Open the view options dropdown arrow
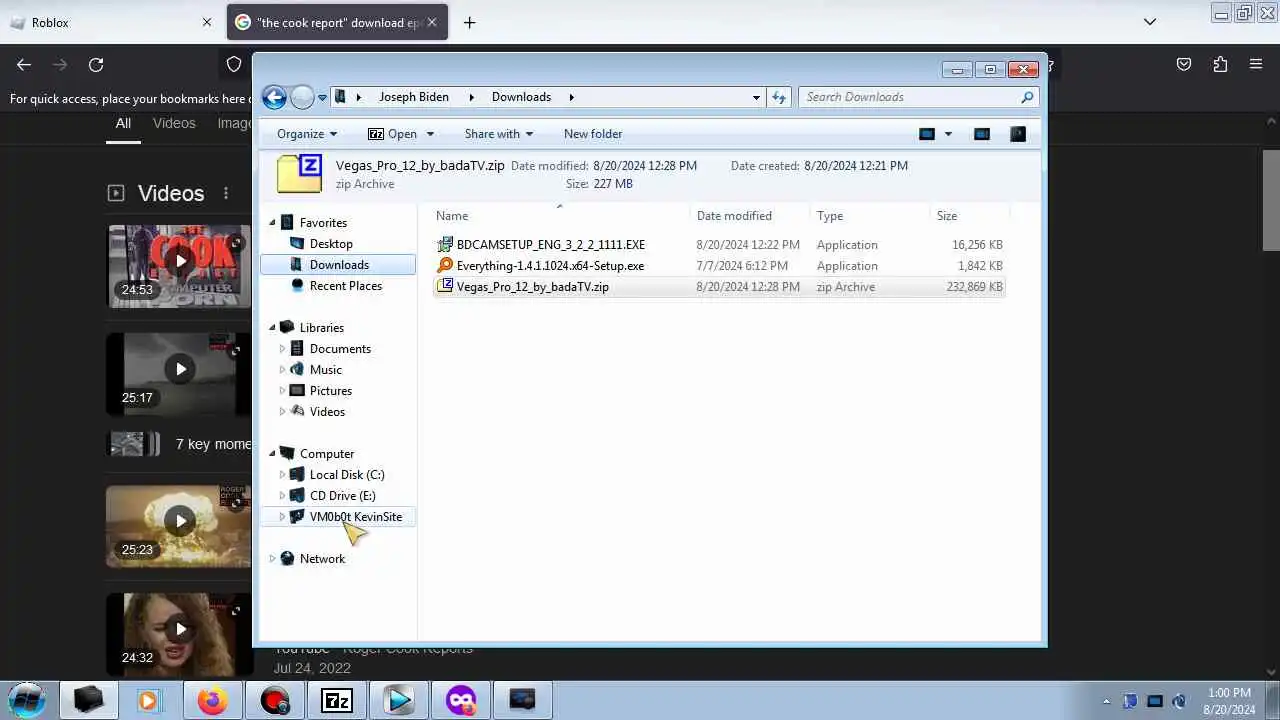Viewport: 1280px width, 720px height. tap(948, 134)
